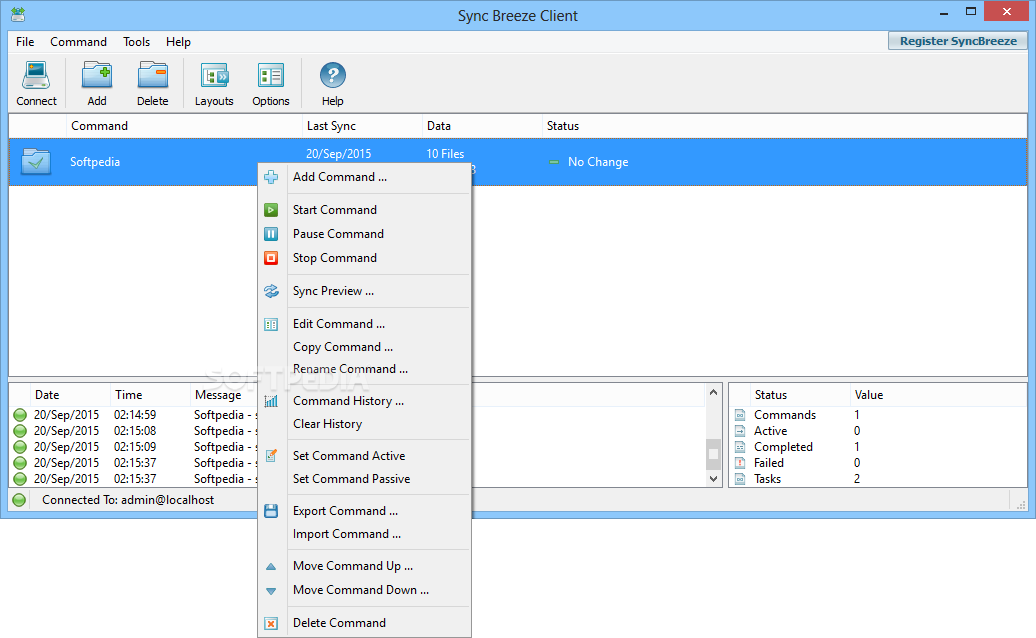Click the Set Command Active icon
Screen dimensions: 1036x638
[271, 456]
